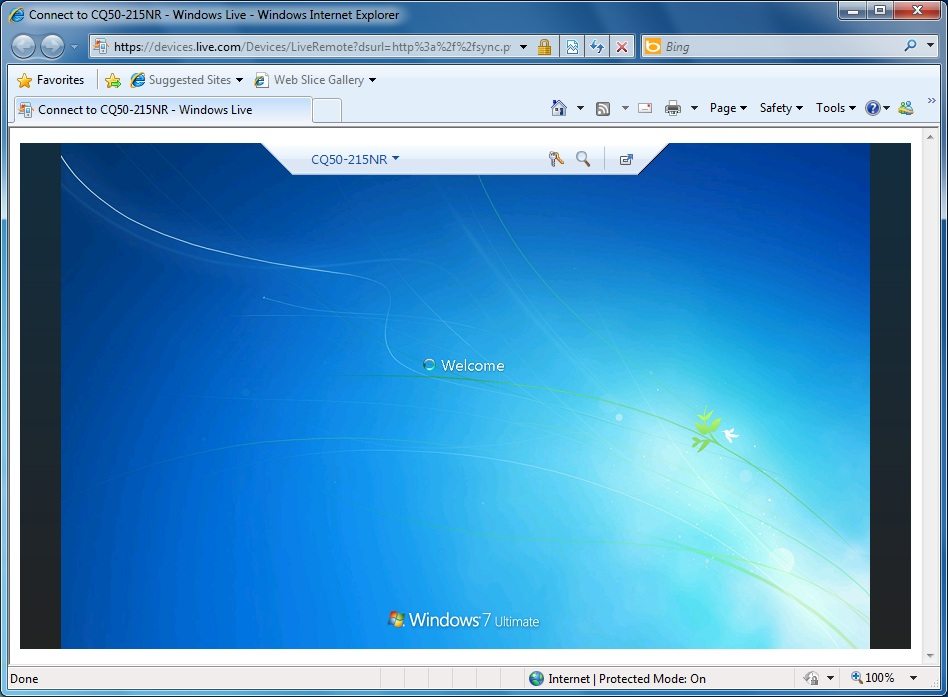The height and width of the screenshot is (697, 948).
Task: Open the Web Slice Gallery link
Action: coord(315,80)
